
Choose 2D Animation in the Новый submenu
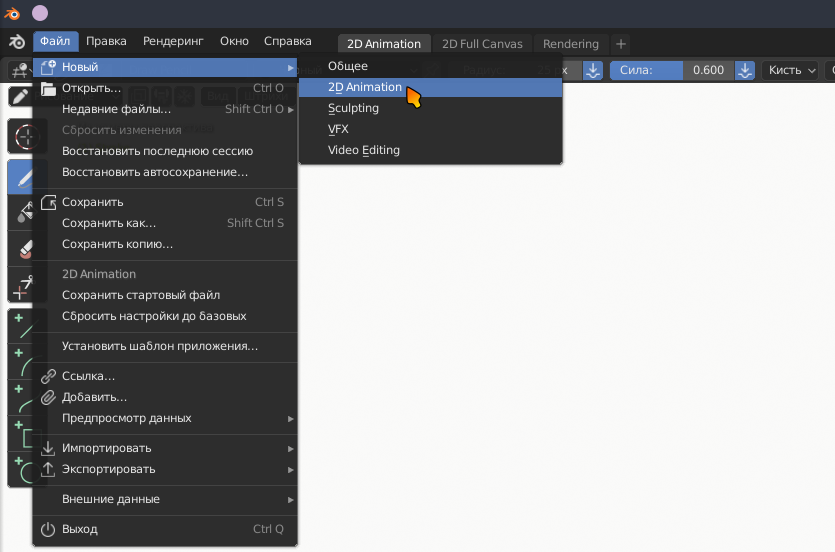pos(430,87)
